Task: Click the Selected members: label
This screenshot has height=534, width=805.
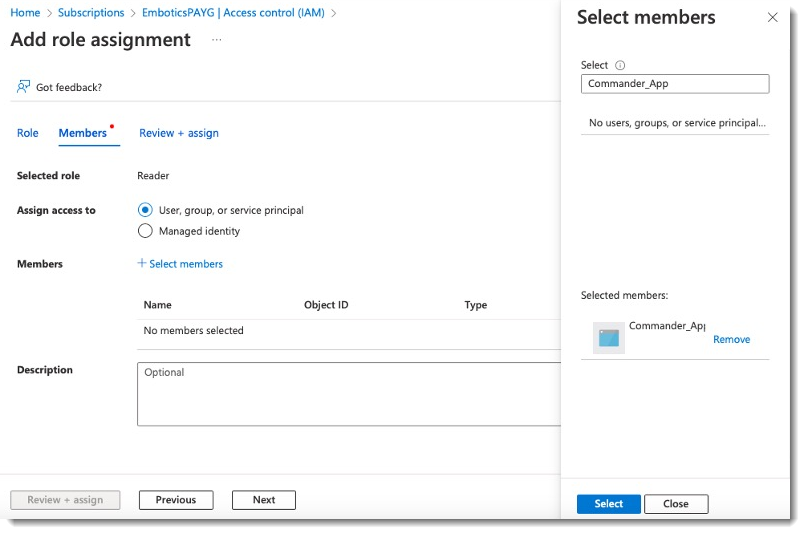Action: coord(624,295)
